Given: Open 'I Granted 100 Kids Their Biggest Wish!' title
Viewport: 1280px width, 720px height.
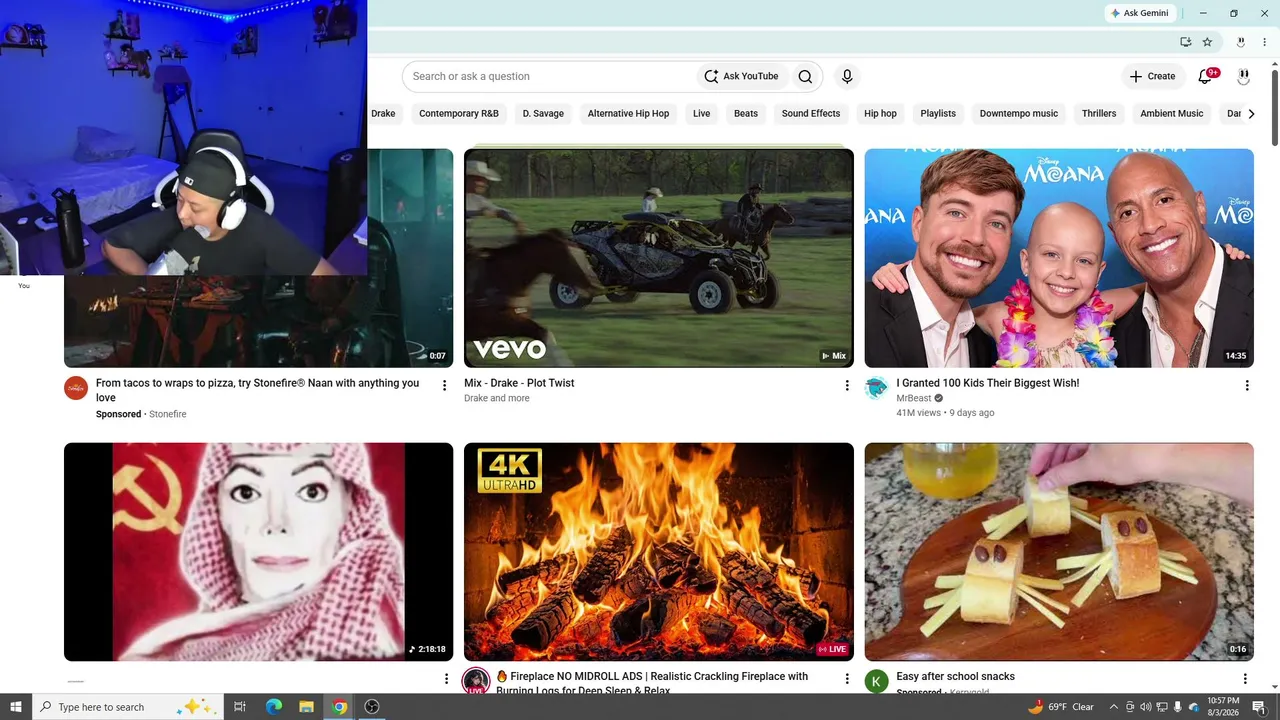Looking at the screenshot, I should (x=988, y=383).
